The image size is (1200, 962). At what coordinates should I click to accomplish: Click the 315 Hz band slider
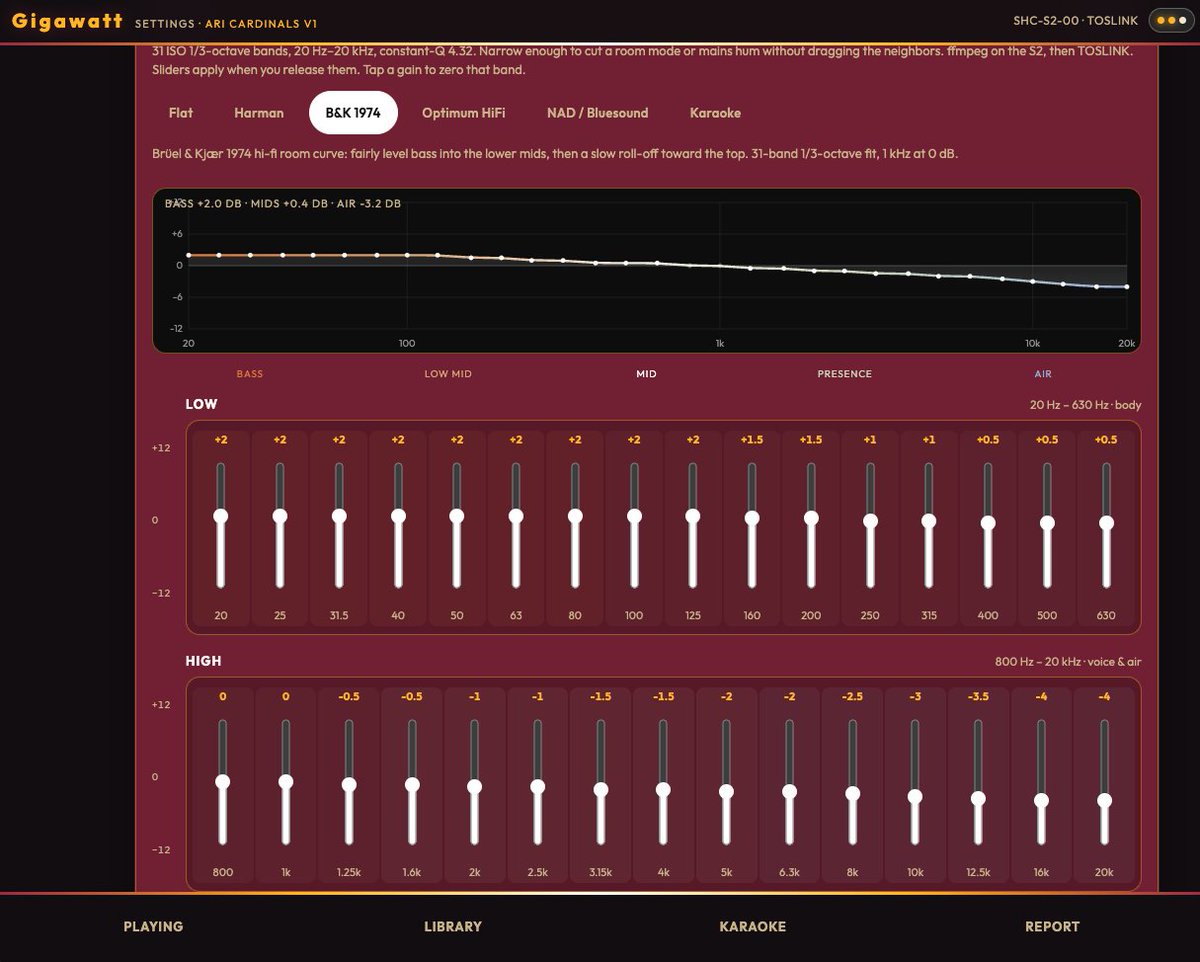(929, 526)
